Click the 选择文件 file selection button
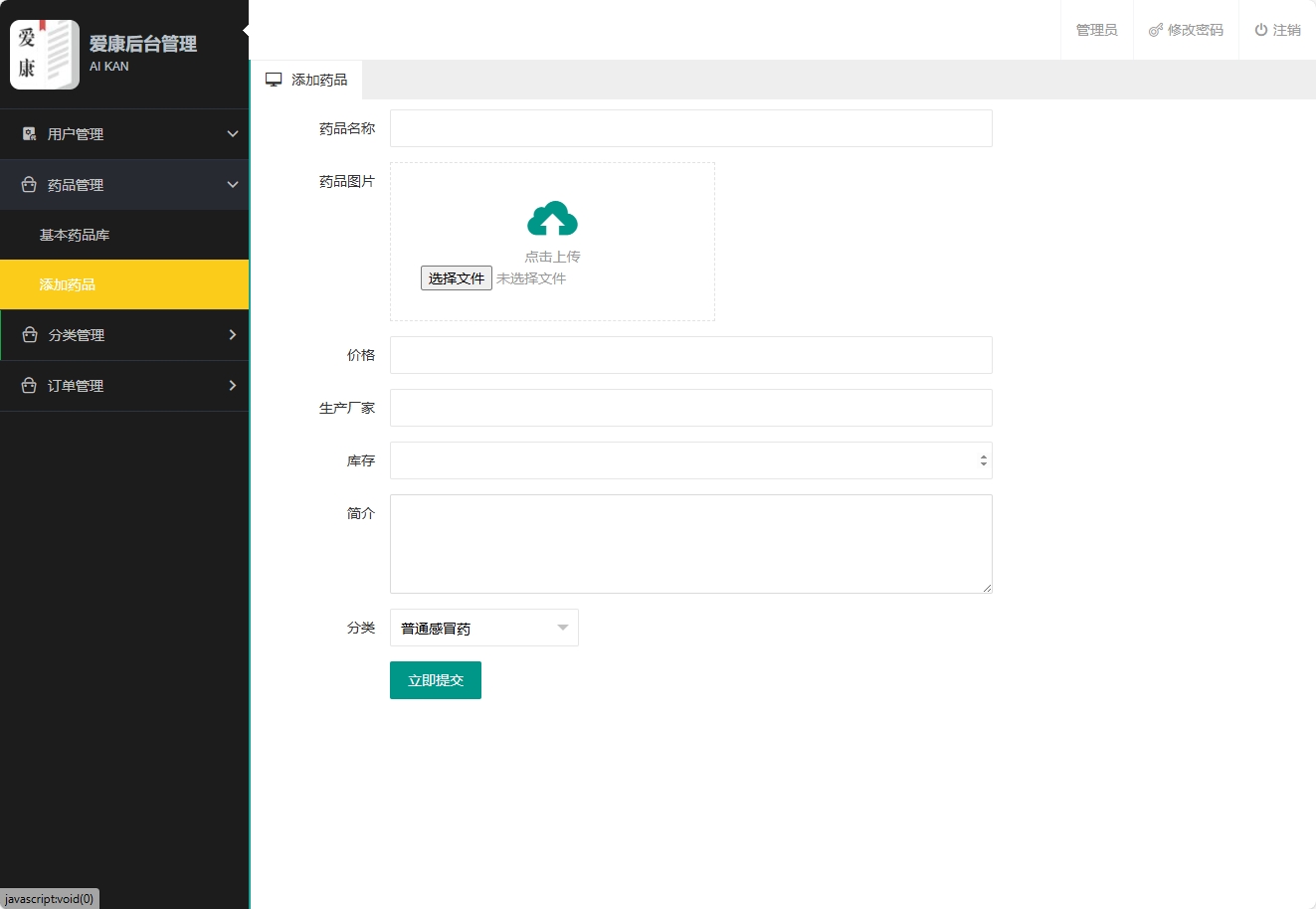Image resolution: width=1316 pixels, height=909 pixels. 456,277
